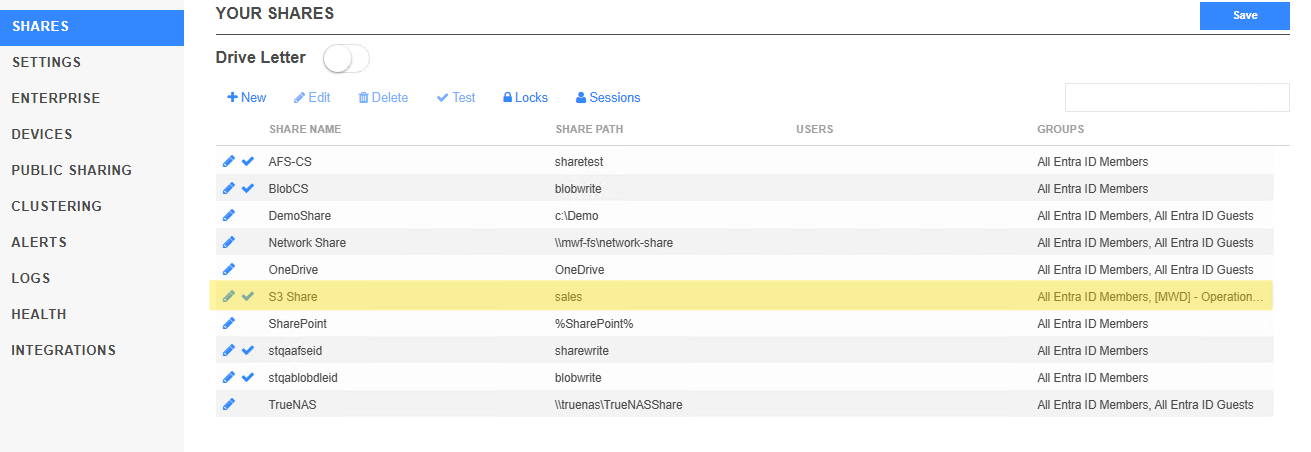Click the edit pencil beside Network Share
The height and width of the screenshot is (452, 1311).
[229, 242]
